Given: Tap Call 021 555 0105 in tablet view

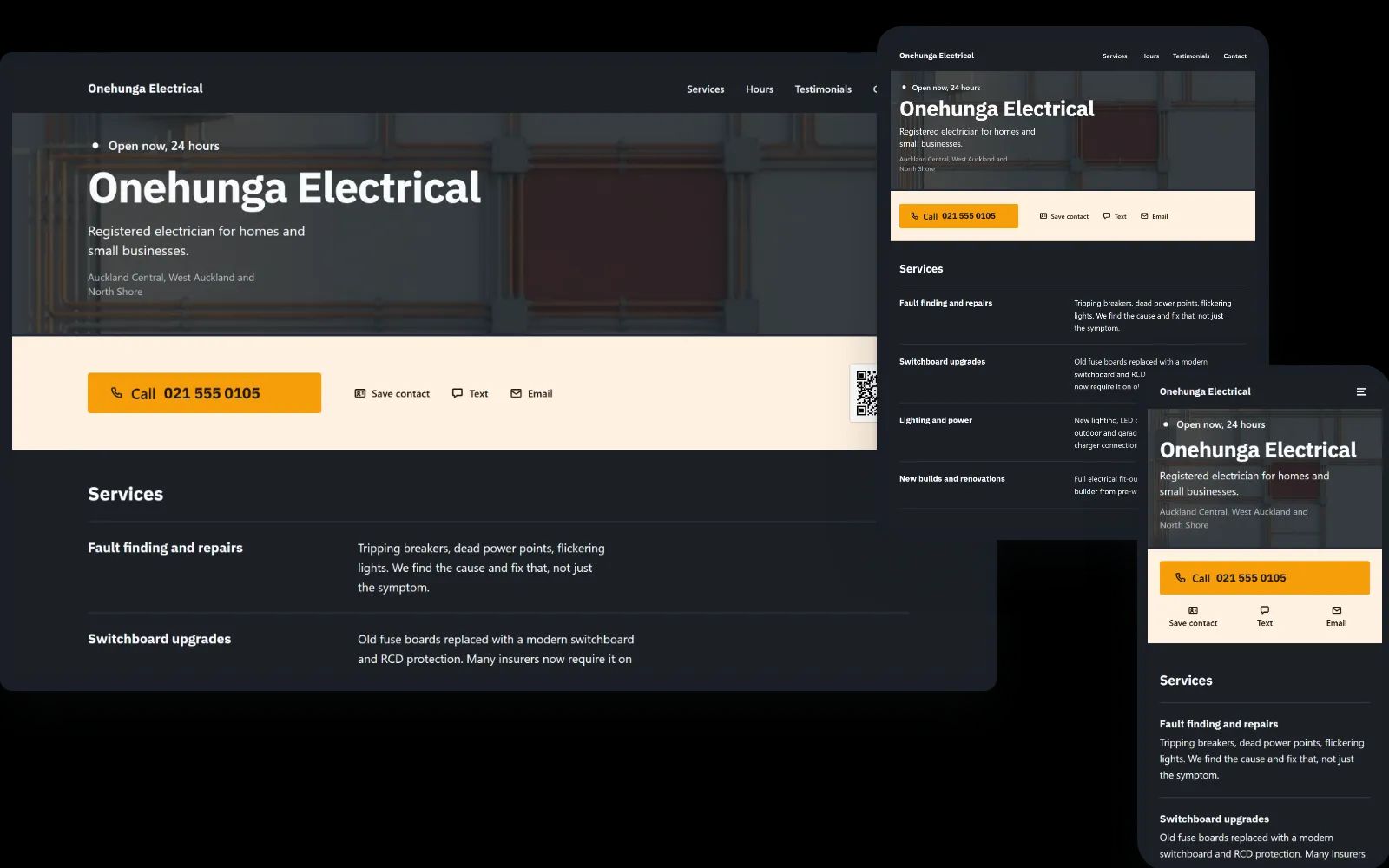Looking at the screenshot, I should point(958,216).
